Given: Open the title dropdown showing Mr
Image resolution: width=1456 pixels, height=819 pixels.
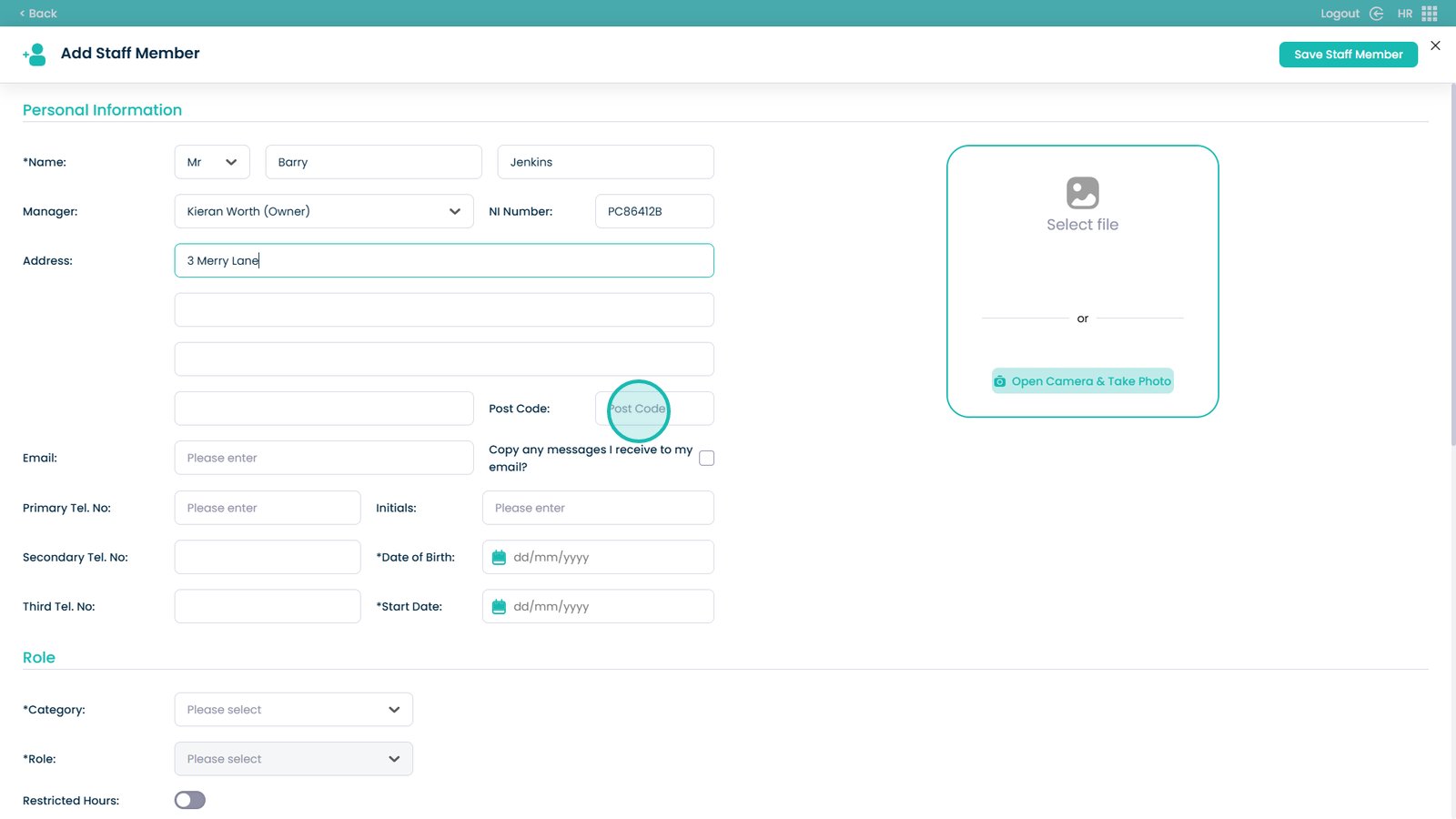Looking at the screenshot, I should point(212,162).
